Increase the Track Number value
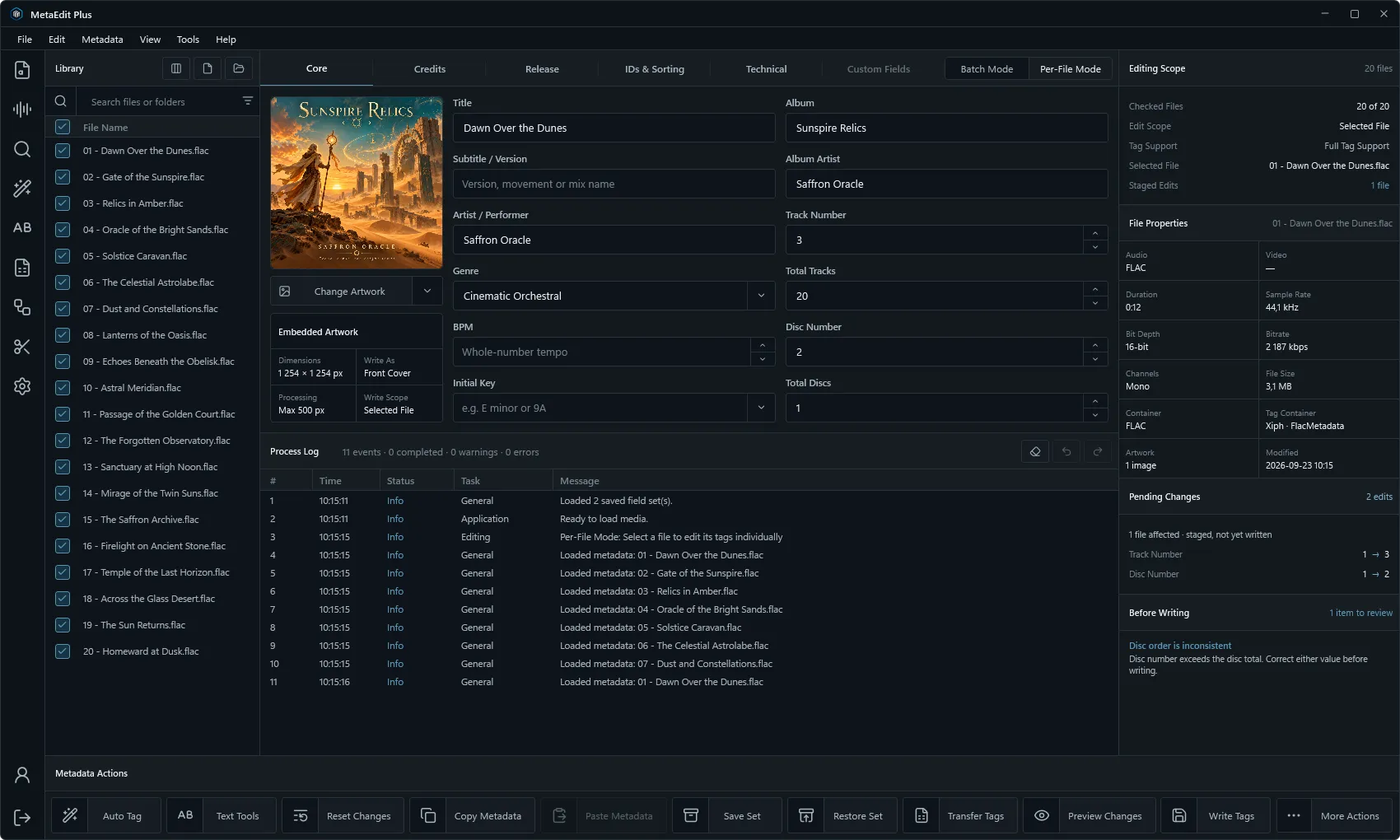The image size is (1400, 840). click(x=1094, y=233)
